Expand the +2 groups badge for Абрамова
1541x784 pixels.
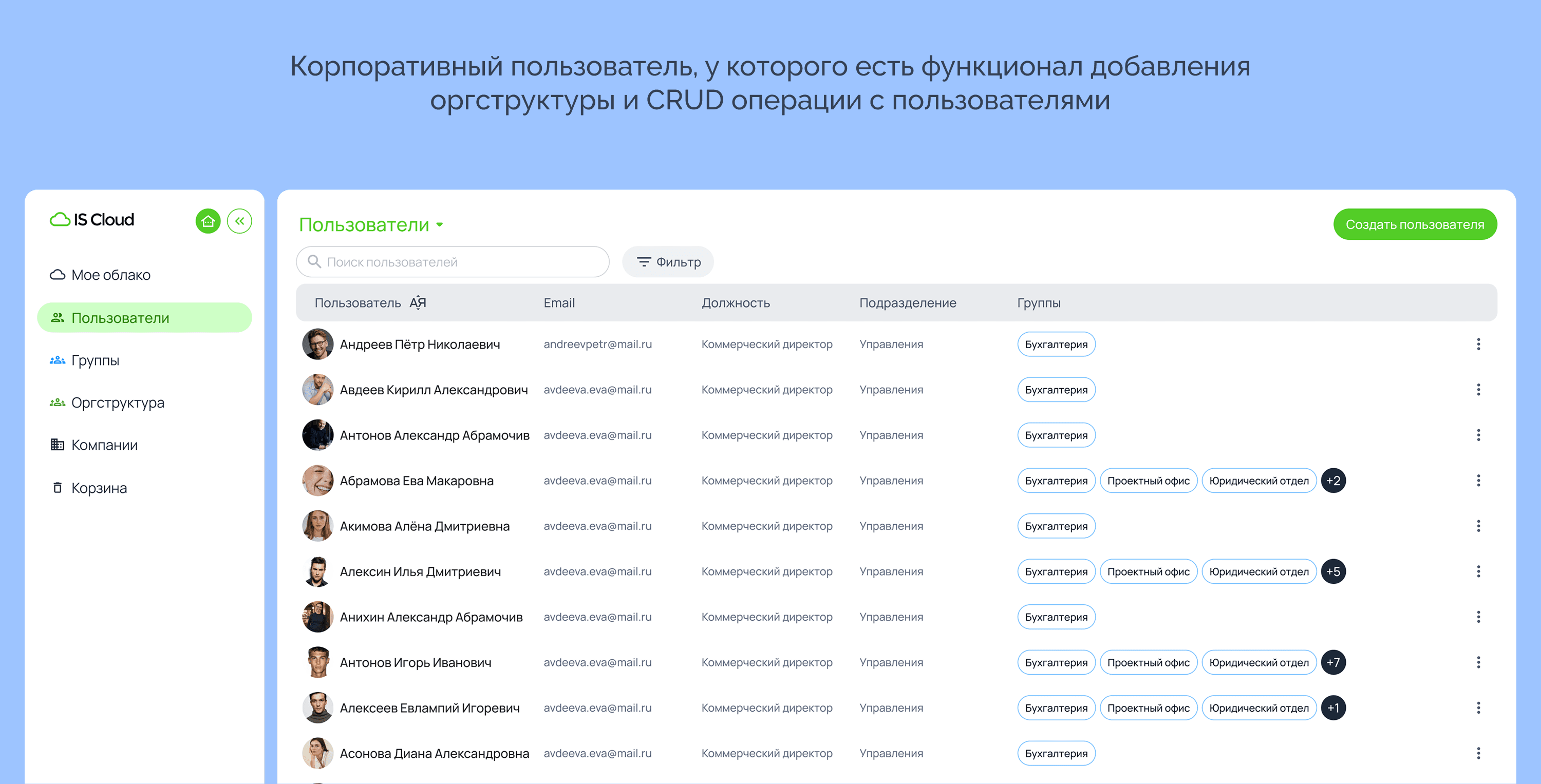(1333, 480)
